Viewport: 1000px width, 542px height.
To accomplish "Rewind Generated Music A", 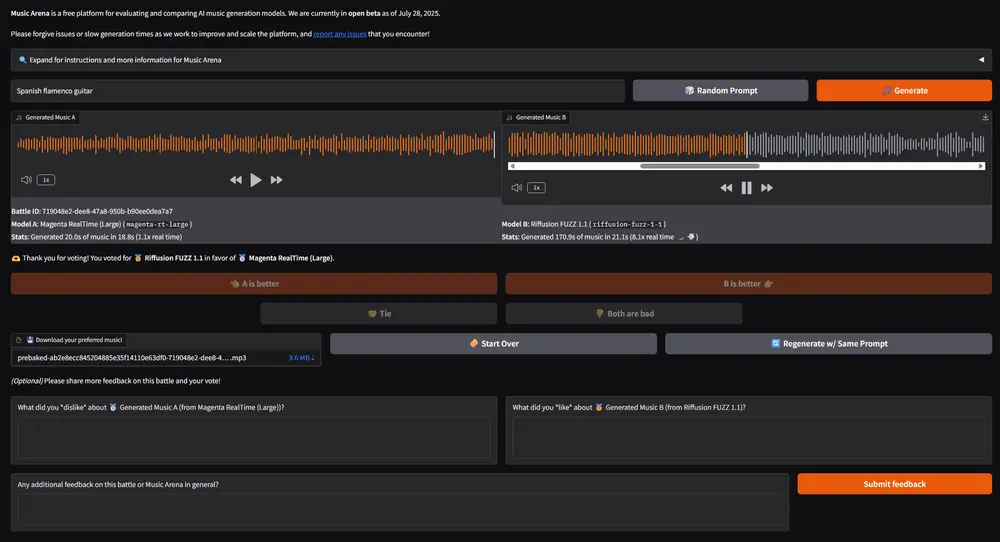I will pyautogui.click(x=236, y=180).
